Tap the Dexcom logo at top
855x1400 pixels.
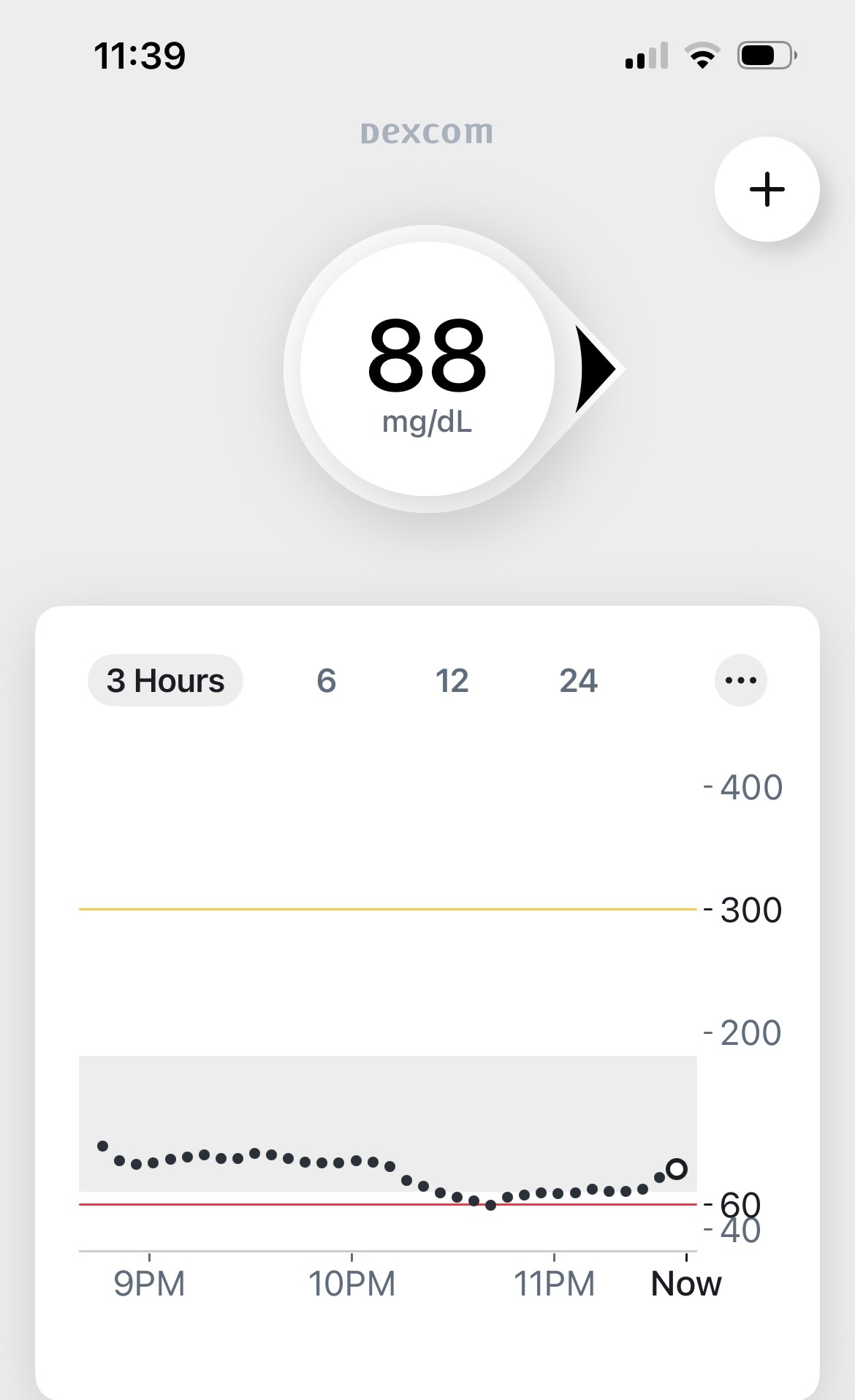coord(427,132)
